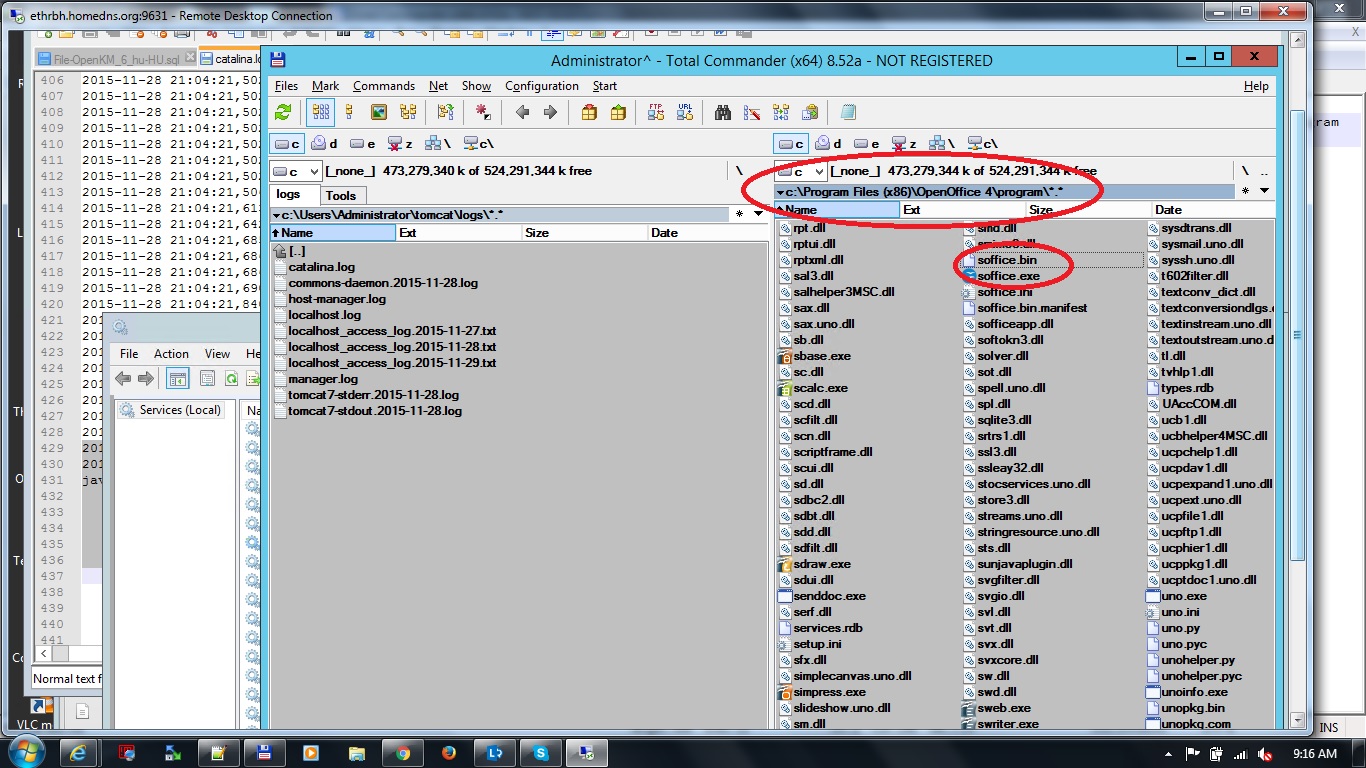
Task: Navigate back using the left arrow icon
Action: [x=523, y=111]
